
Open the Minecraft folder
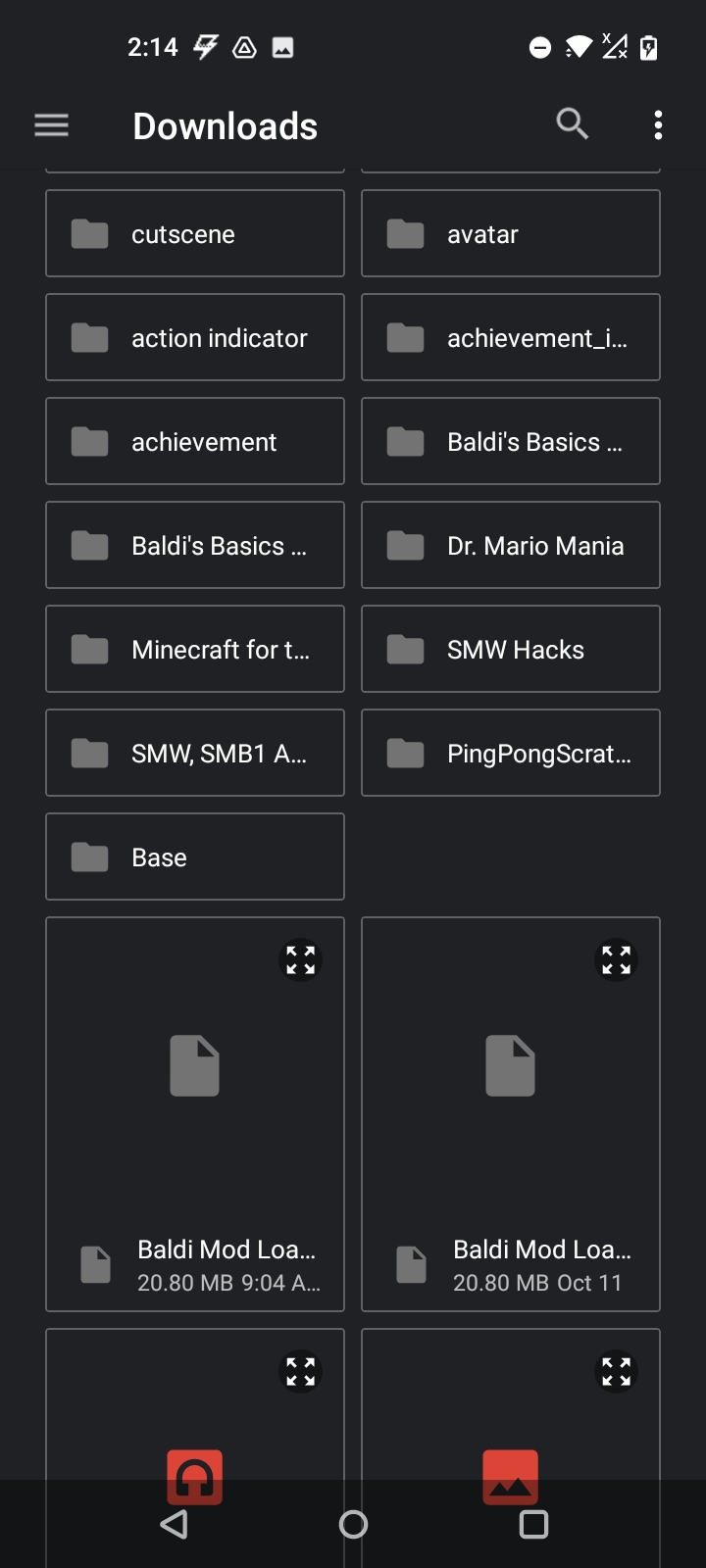pos(195,650)
